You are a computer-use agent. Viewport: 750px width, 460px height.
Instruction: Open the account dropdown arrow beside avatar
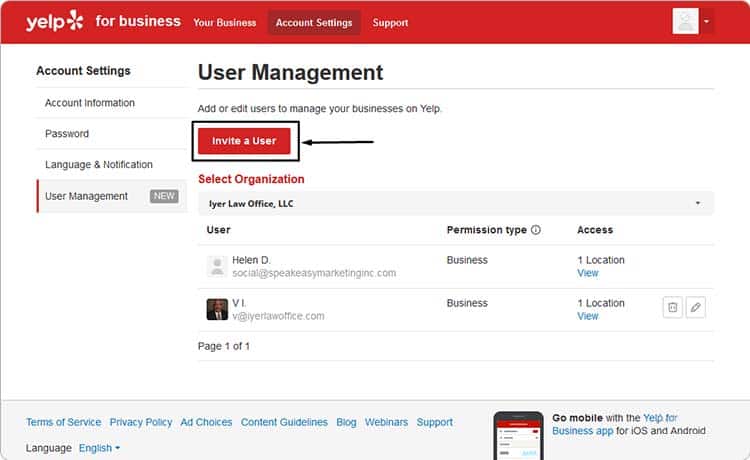706,21
